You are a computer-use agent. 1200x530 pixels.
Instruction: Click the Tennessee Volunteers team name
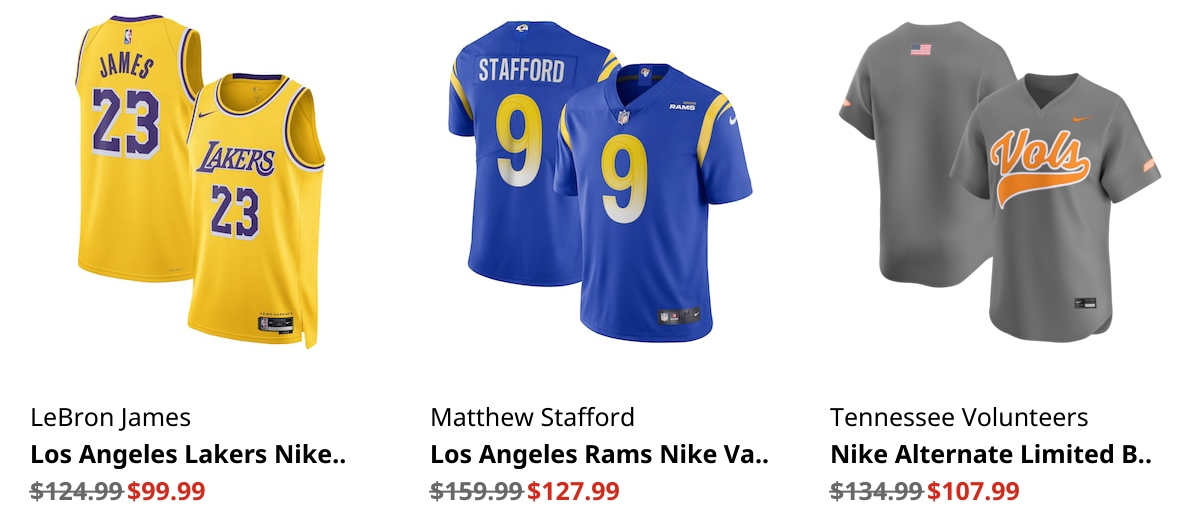pos(959,417)
